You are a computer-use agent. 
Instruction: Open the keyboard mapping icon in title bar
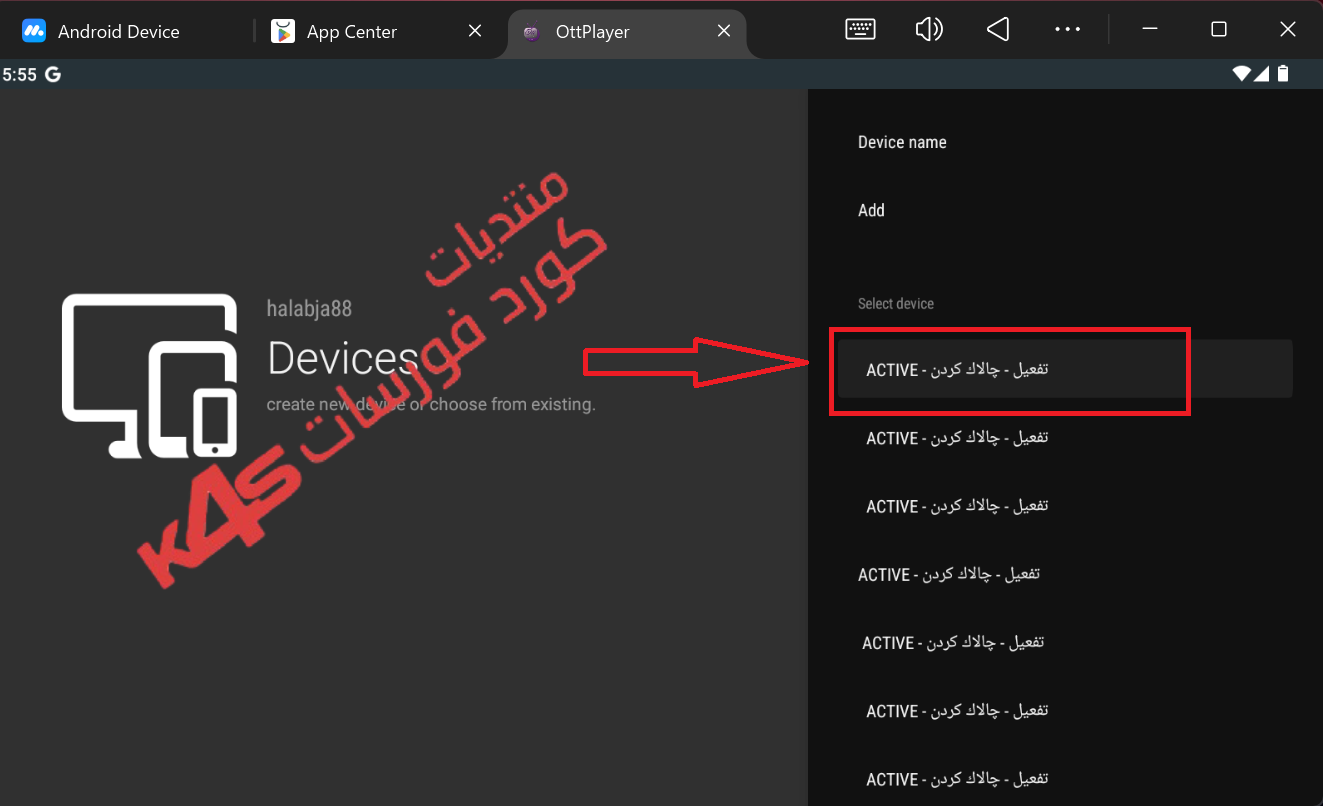[x=860, y=30]
